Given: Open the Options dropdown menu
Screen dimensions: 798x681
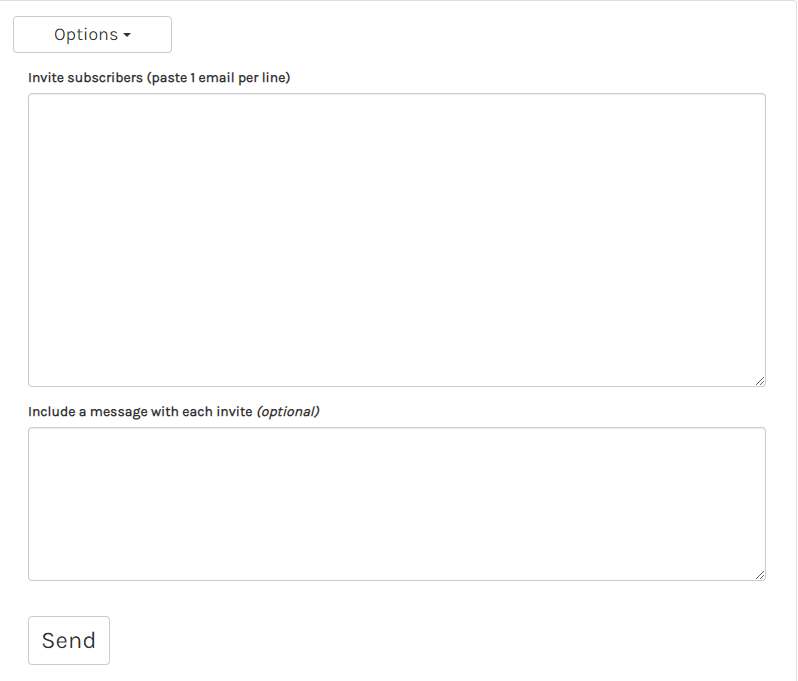Looking at the screenshot, I should (x=92, y=35).
